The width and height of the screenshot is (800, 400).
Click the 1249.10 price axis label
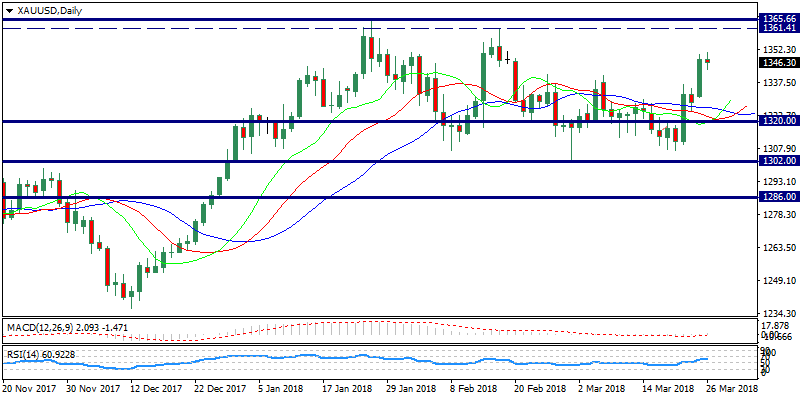(778, 280)
